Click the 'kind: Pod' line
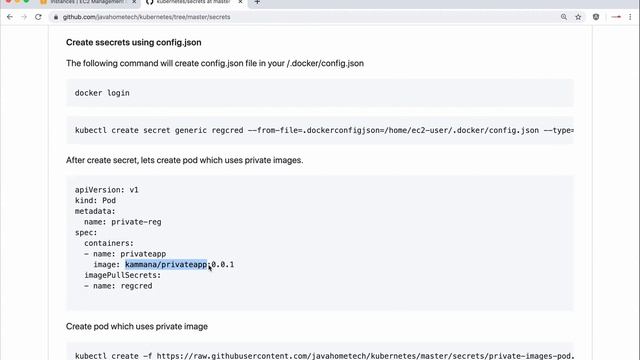640x360 pixels. 95,200
